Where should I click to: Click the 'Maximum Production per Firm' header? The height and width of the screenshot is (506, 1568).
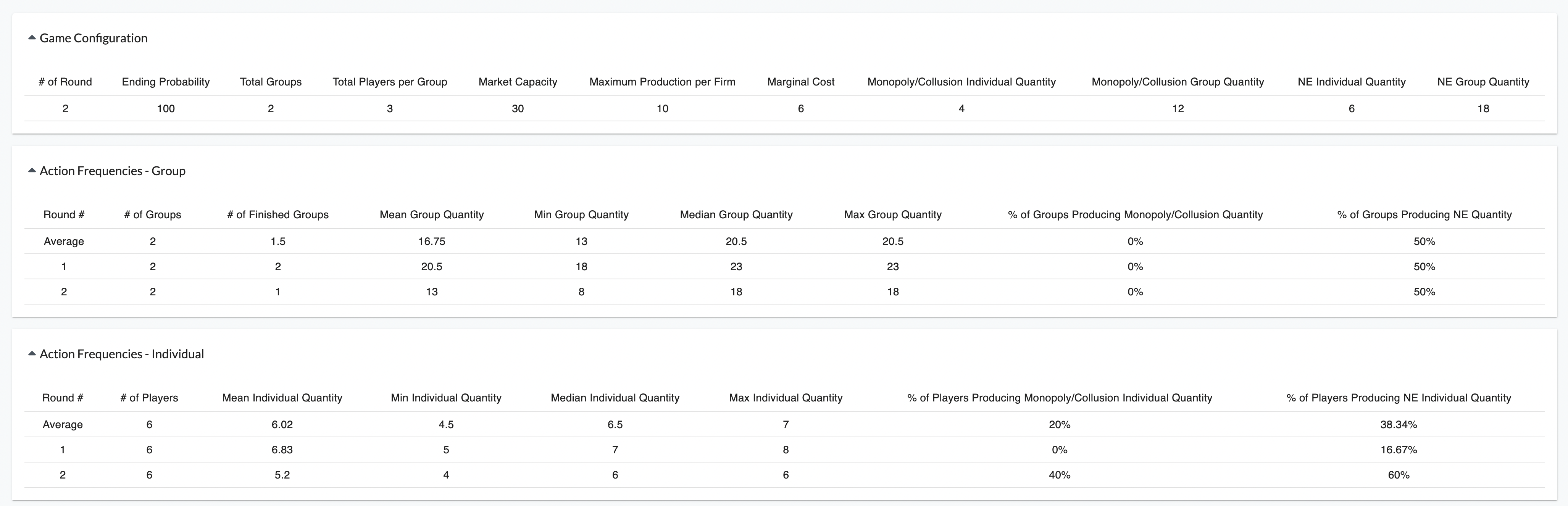(662, 82)
